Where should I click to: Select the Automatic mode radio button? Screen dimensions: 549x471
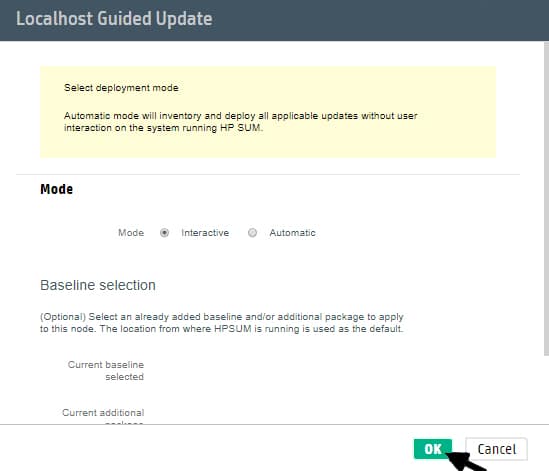[252, 233]
